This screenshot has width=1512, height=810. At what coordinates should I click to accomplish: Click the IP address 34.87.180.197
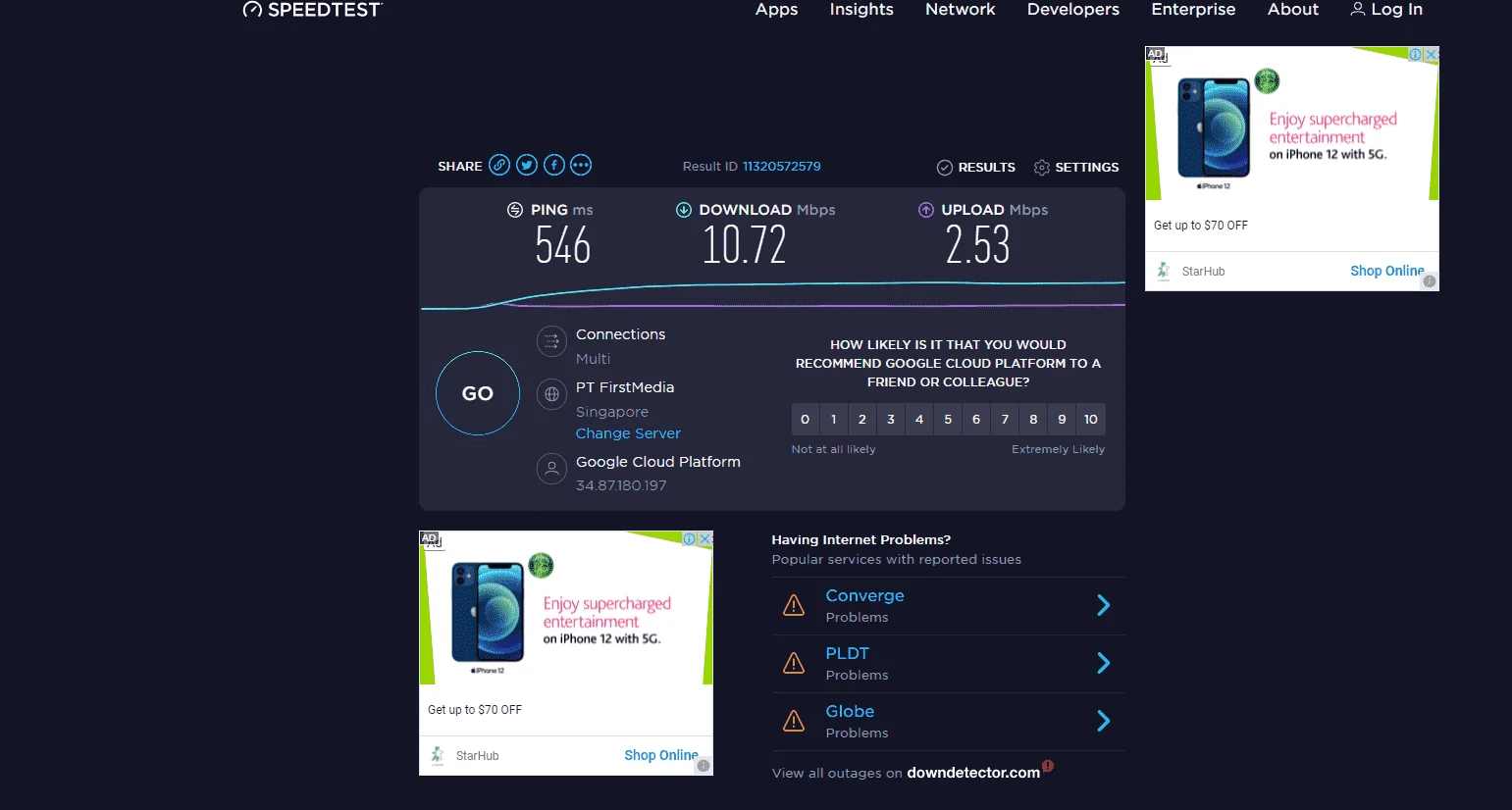pos(621,485)
